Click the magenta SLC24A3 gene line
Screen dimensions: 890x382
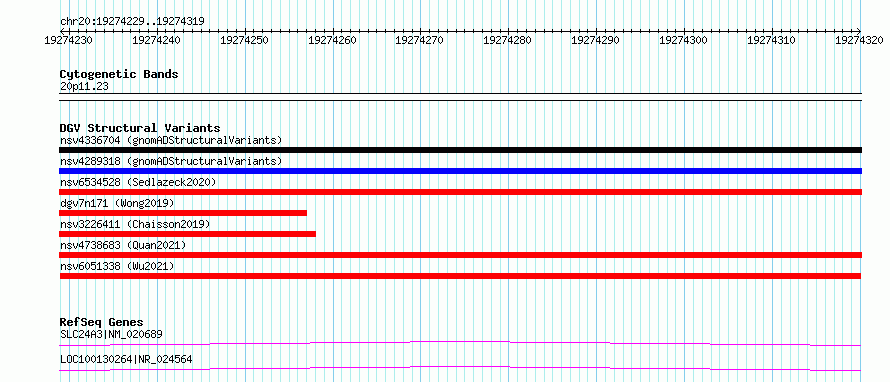(x=460, y=343)
